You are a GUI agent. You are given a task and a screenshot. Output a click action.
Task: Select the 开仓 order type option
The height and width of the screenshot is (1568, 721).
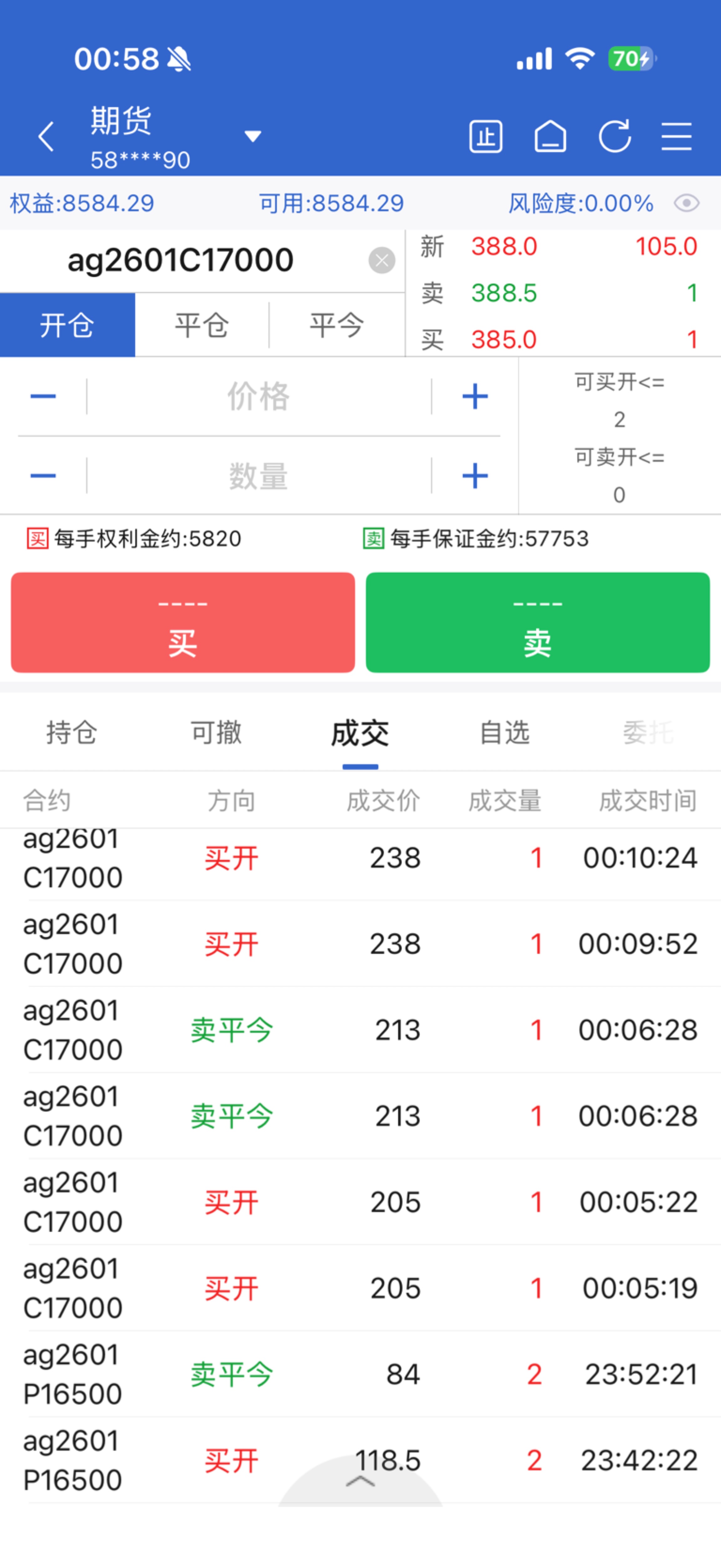pyautogui.click(x=67, y=325)
